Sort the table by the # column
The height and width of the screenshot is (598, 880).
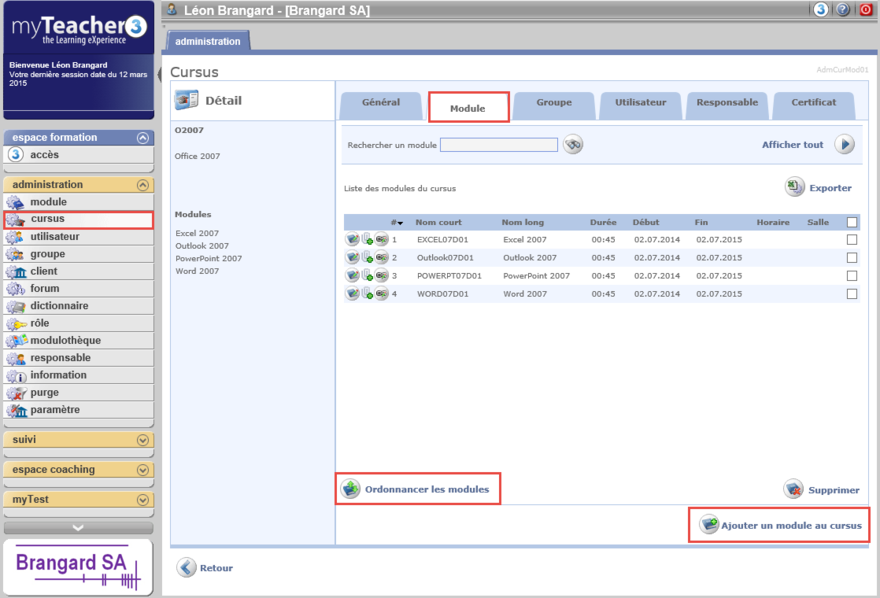tap(397, 223)
